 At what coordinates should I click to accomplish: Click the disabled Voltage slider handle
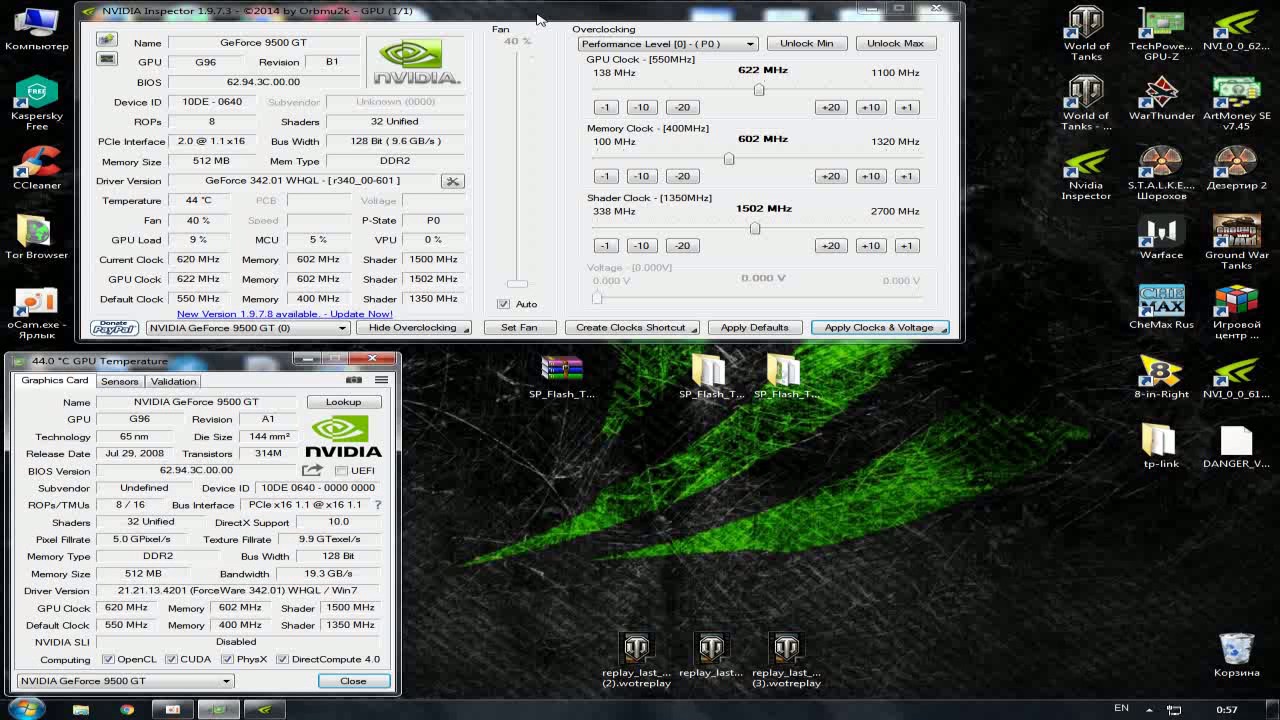[x=597, y=298]
